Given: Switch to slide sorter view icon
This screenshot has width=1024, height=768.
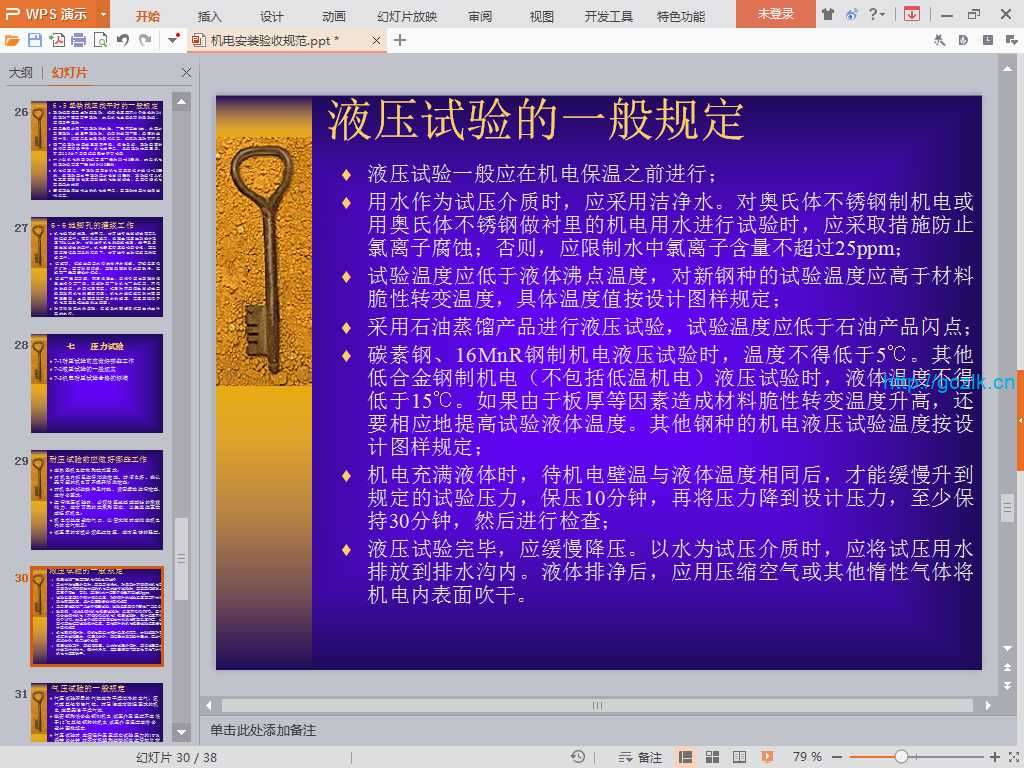Looking at the screenshot, I should point(712,757).
